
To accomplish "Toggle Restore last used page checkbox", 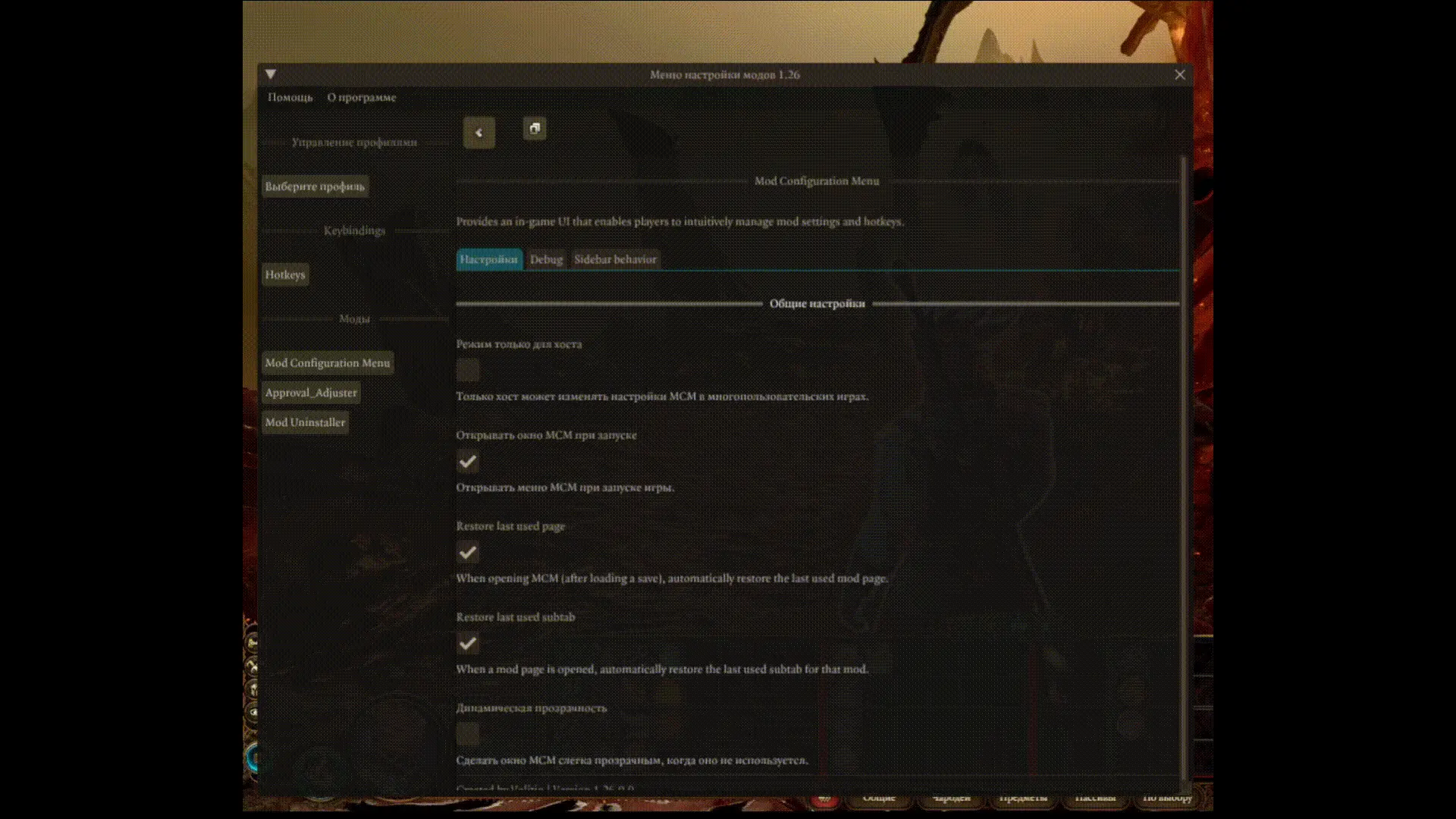I will [468, 552].
